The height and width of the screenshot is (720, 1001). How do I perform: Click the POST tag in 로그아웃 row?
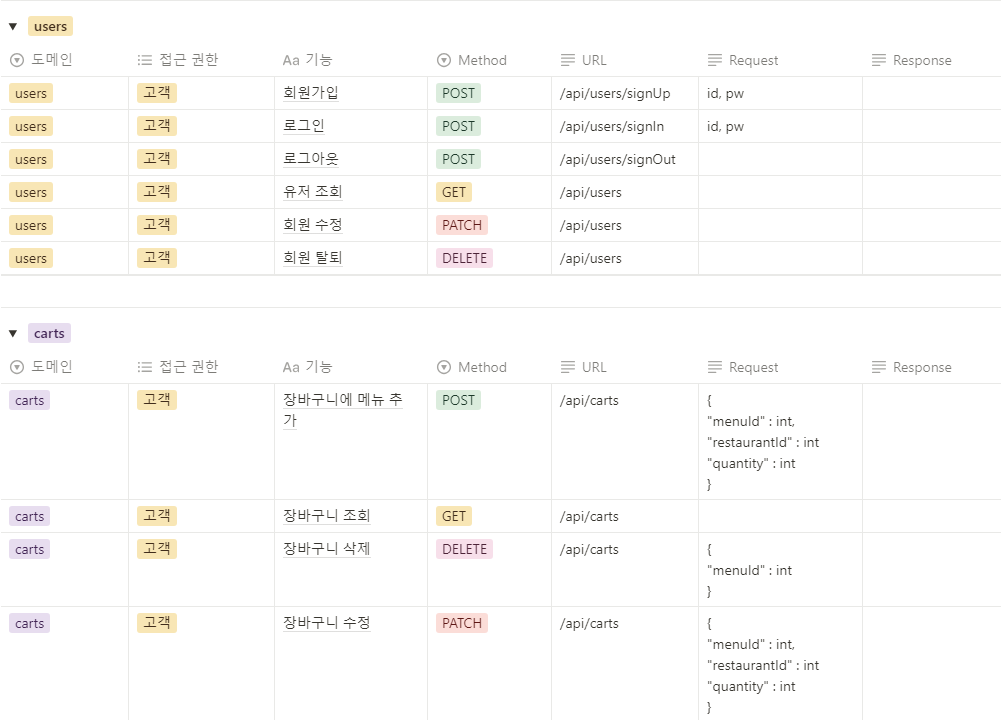pyautogui.click(x=458, y=160)
